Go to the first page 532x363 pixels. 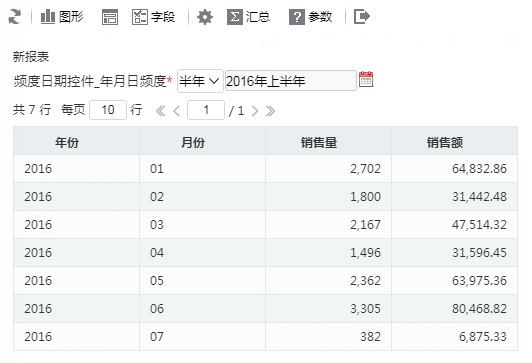[160, 111]
